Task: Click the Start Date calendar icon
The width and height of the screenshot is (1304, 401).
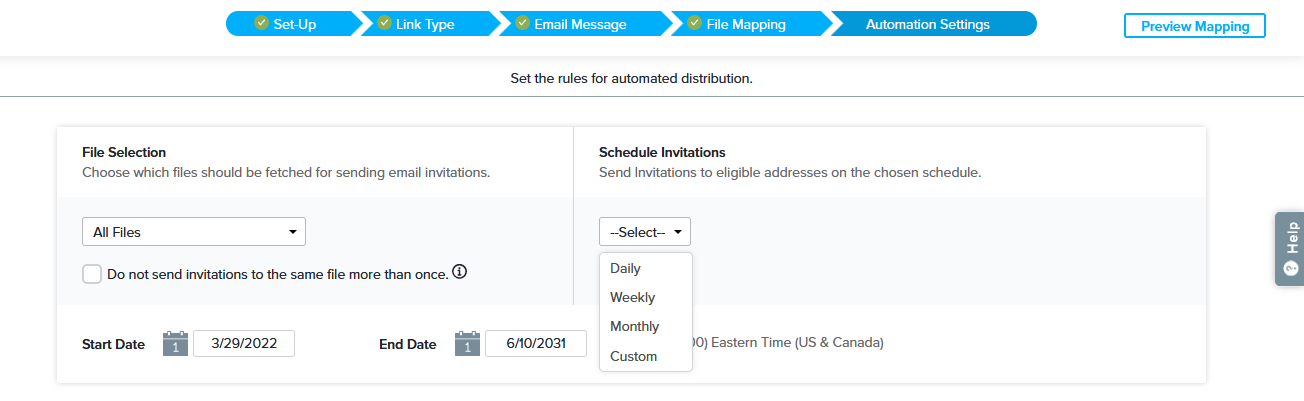Action: (175, 343)
